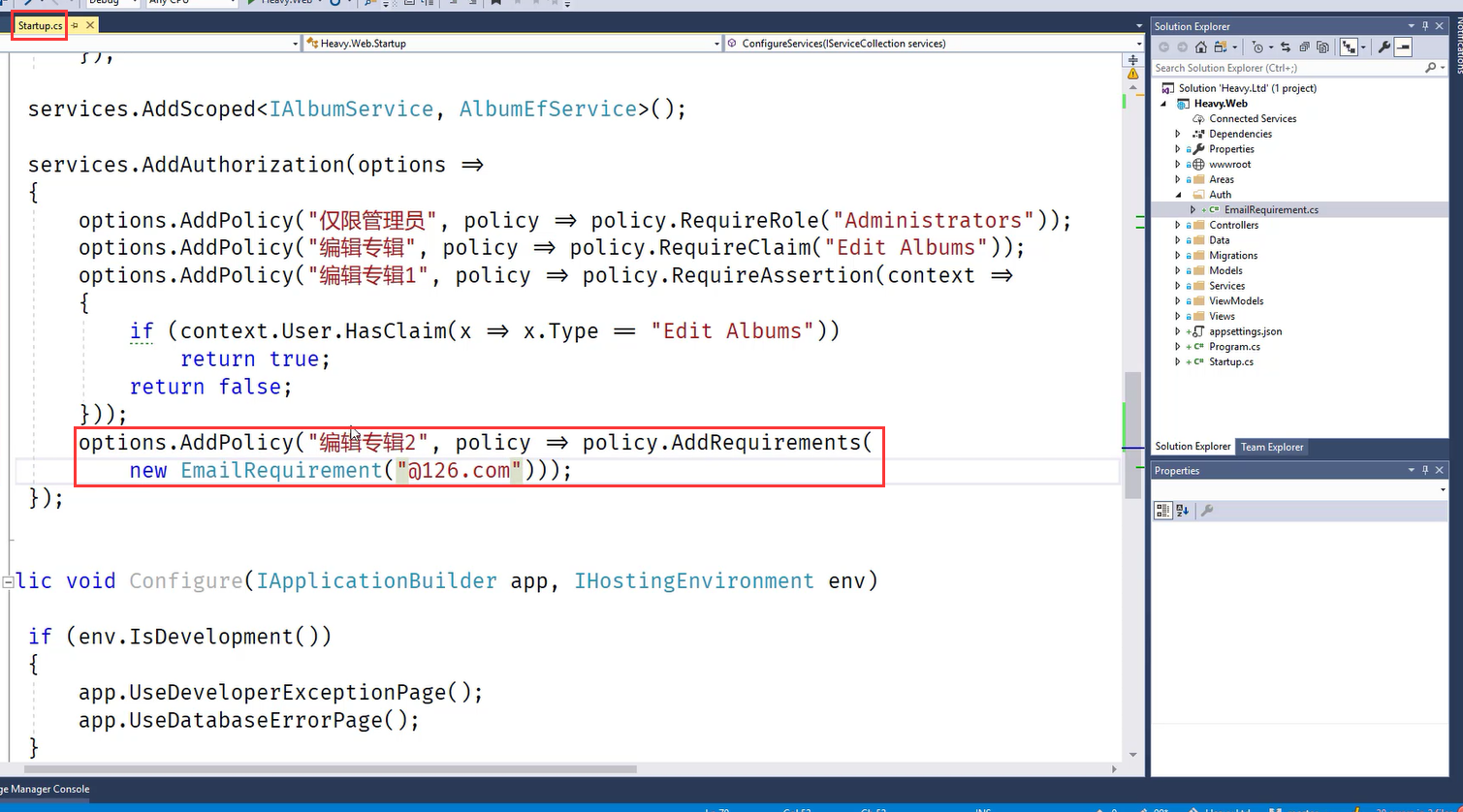Select the Startup.cs document tab
This screenshot has height=812, width=1463.
click(x=40, y=25)
